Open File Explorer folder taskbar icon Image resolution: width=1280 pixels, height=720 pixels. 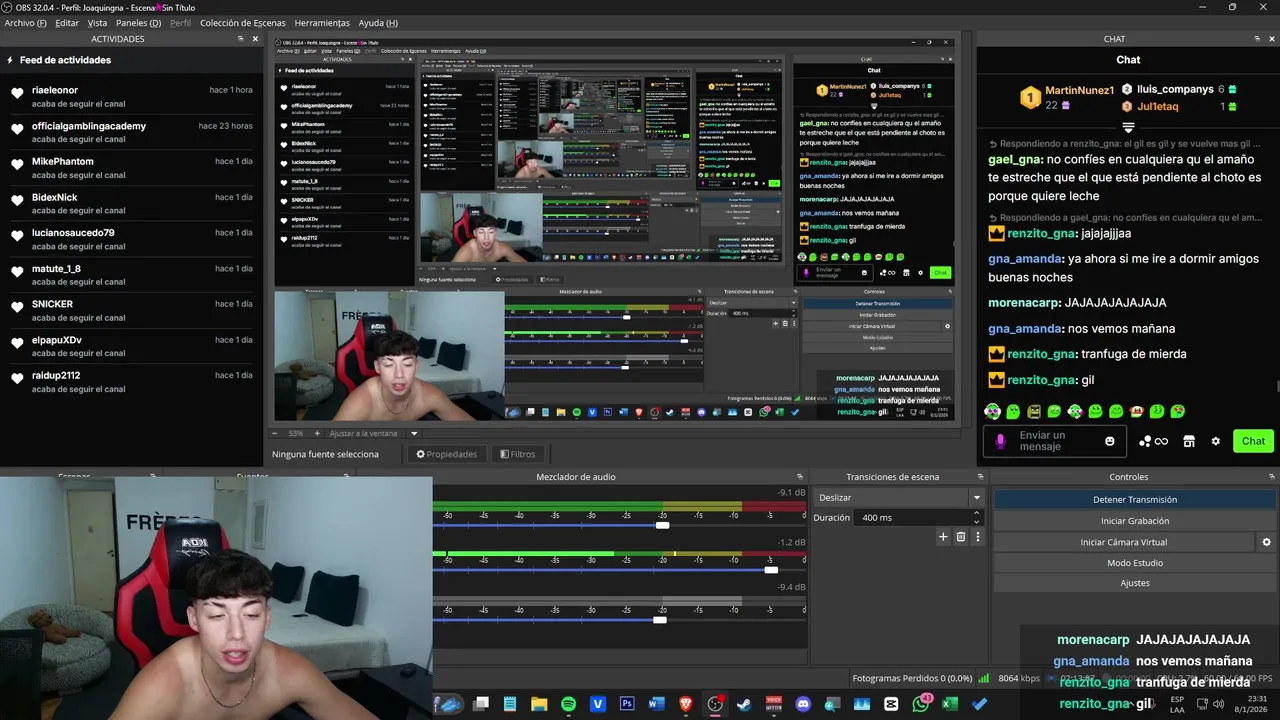coord(539,704)
